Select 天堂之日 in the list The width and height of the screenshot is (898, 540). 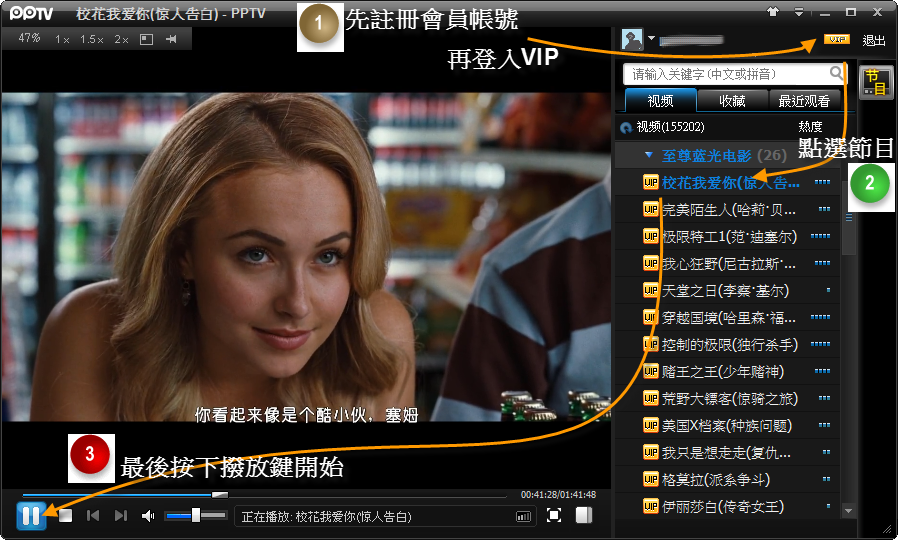click(725, 290)
